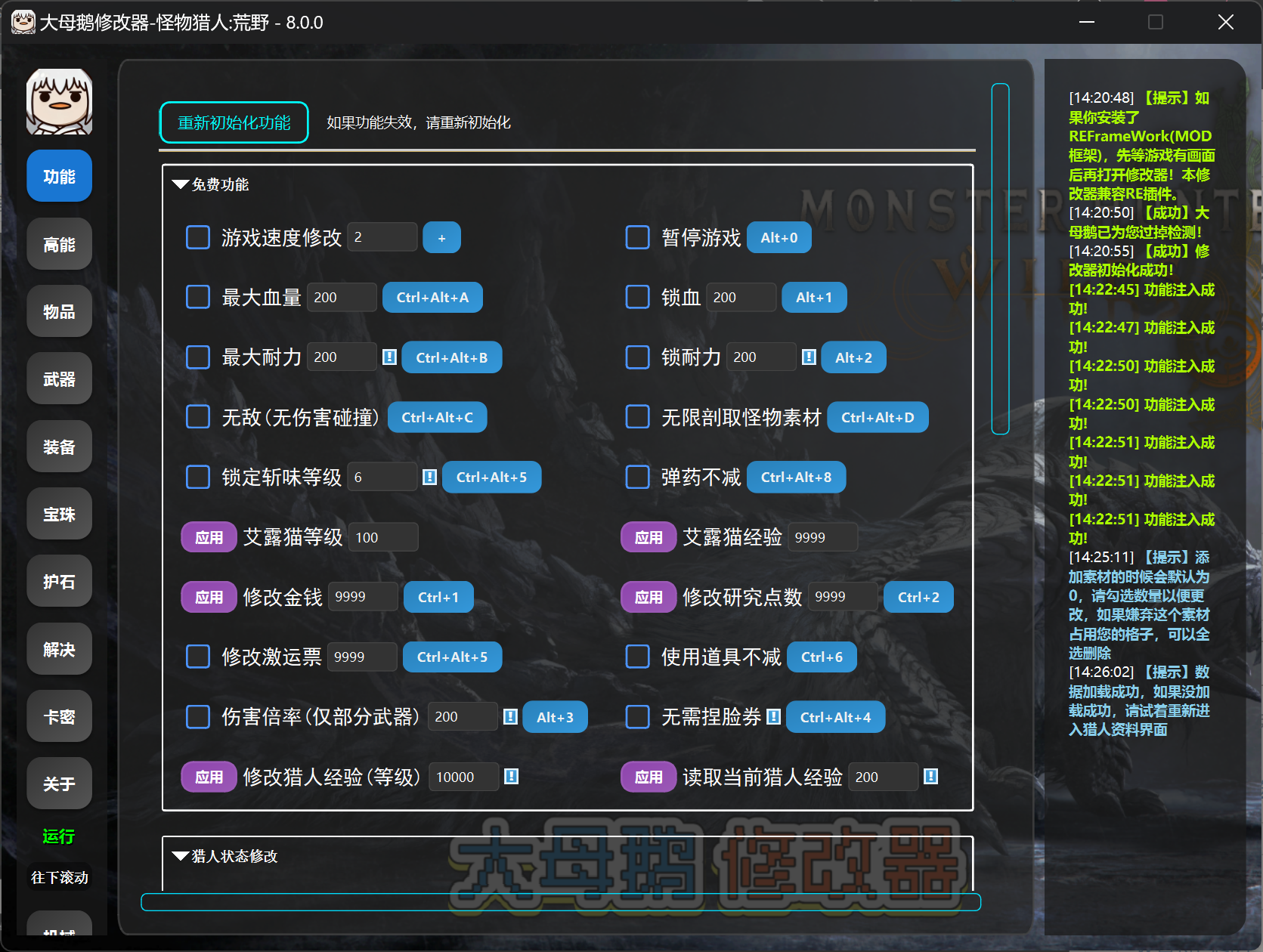Click the goose app icon in title bar
This screenshot has height=952, width=1263.
pos(23,22)
